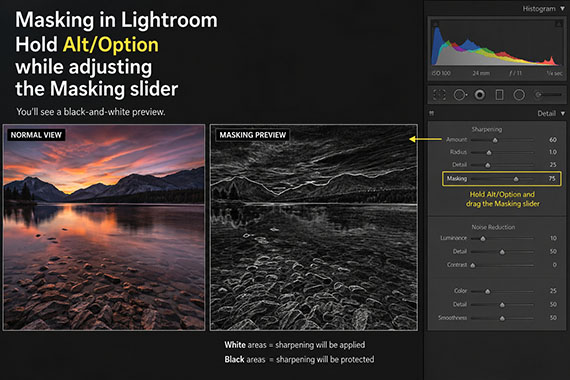Click the Color slider label

click(460, 291)
